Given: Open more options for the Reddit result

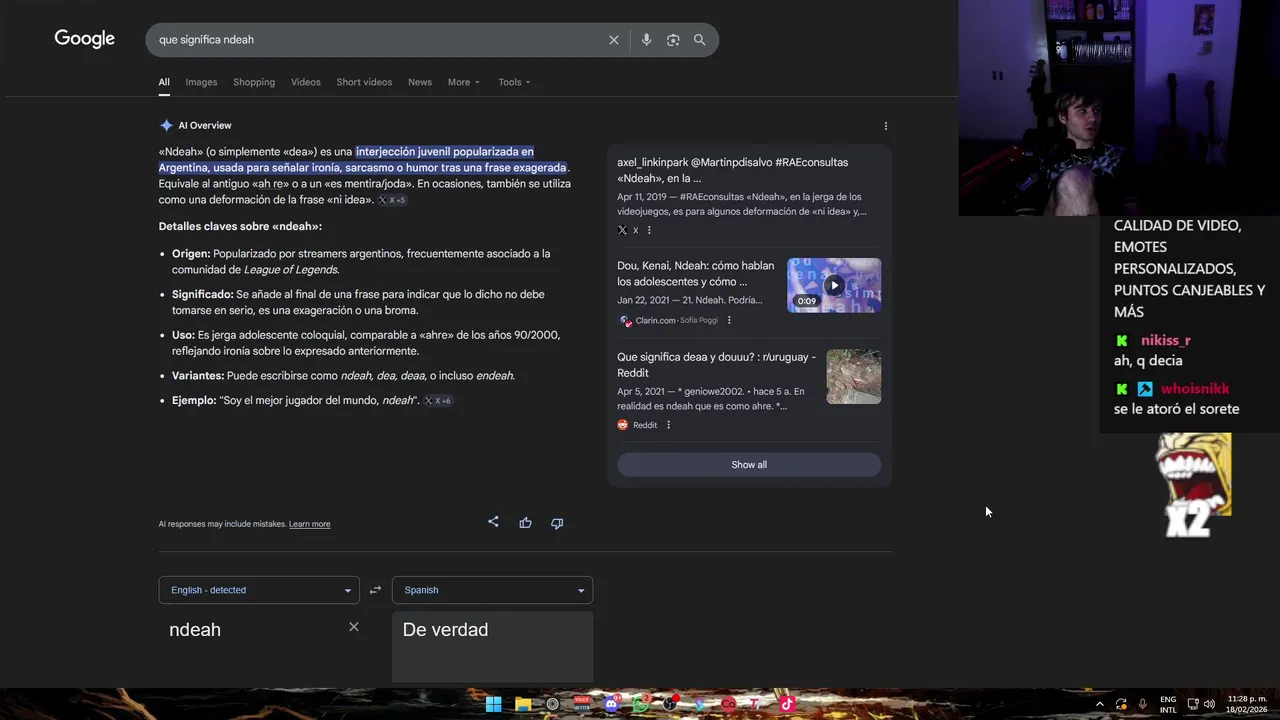Looking at the screenshot, I should (x=668, y=425).
